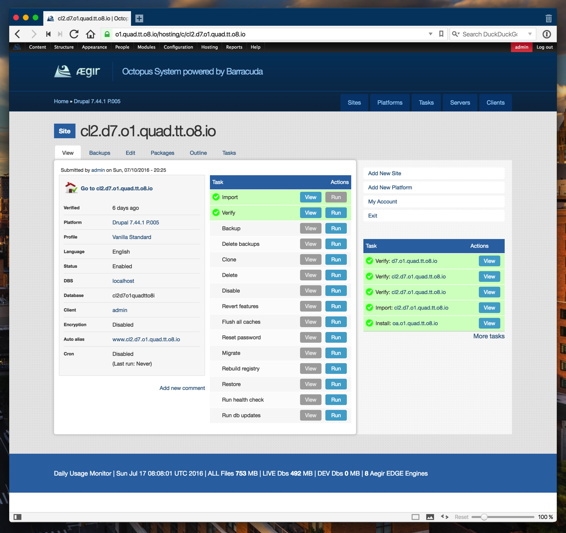This screenshot has height=533, width=566.
Task: Open the Reports admin menu
Action: click(x=234, y=47)
